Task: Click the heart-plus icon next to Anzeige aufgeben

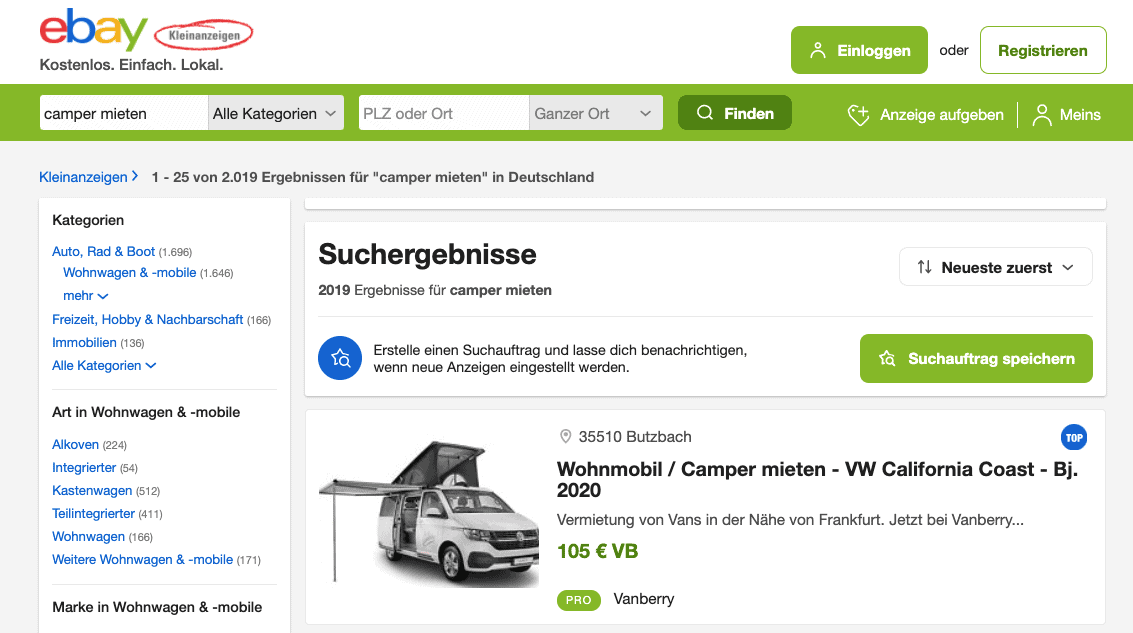Action: (858, 115)
